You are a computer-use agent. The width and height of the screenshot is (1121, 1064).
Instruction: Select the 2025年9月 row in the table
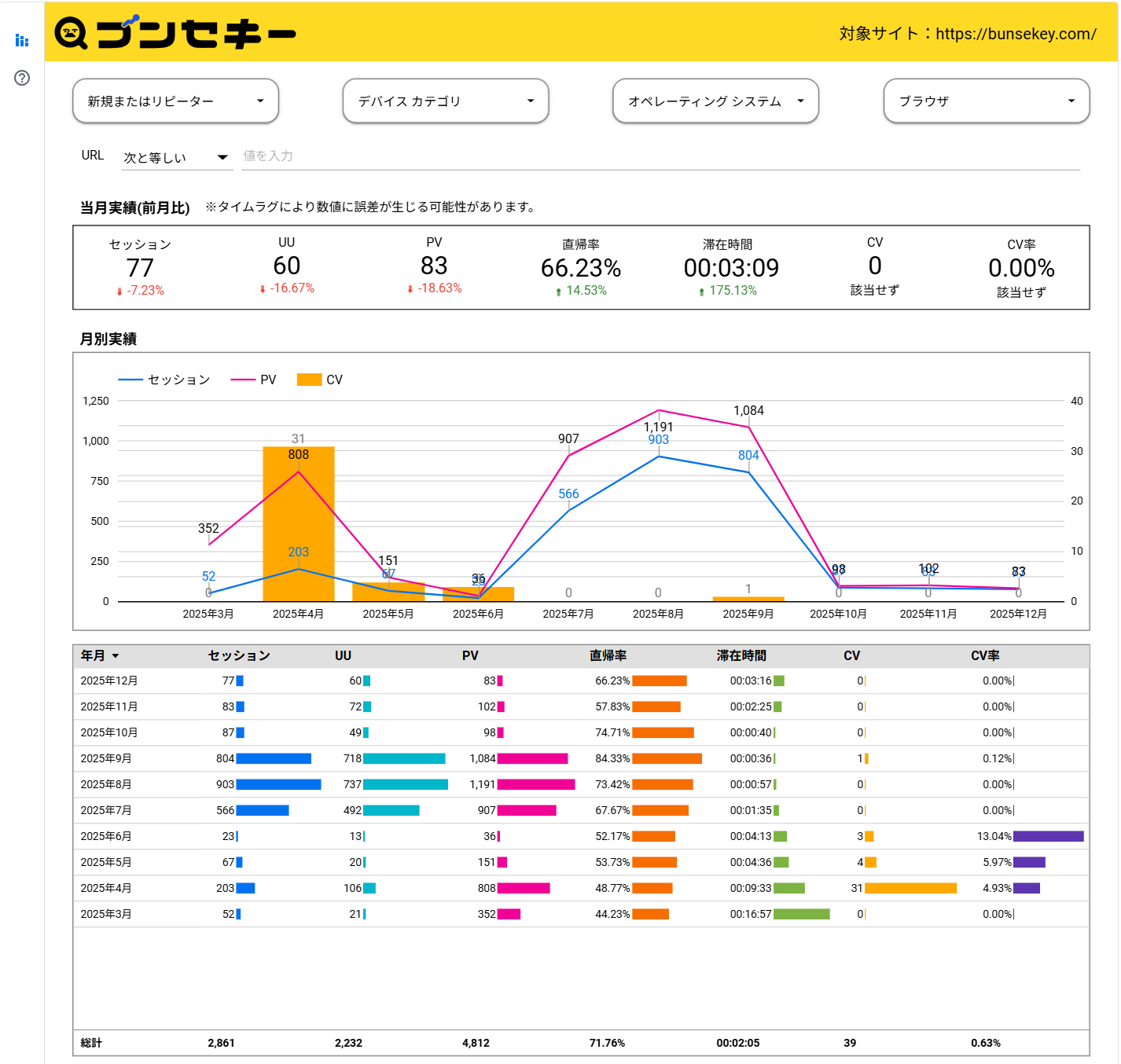click(x=108, y=758)
